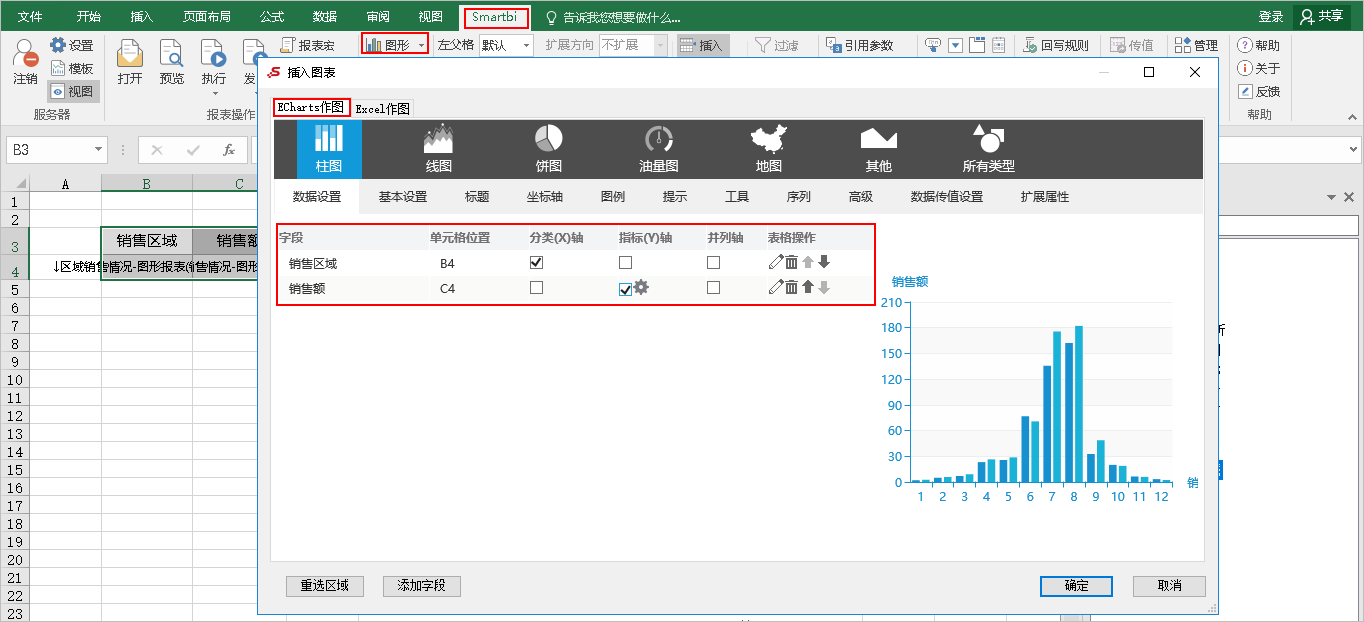
Task: Edit the 销售额 field with pencil icon
Action: tap(775, 288)
